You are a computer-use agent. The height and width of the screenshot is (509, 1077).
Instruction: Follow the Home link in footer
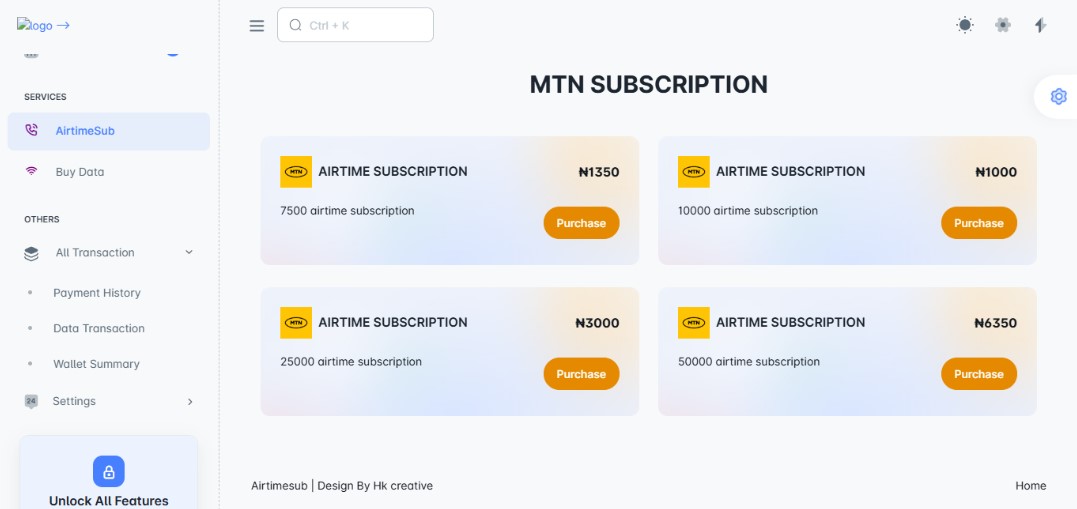coord(1030,486)
